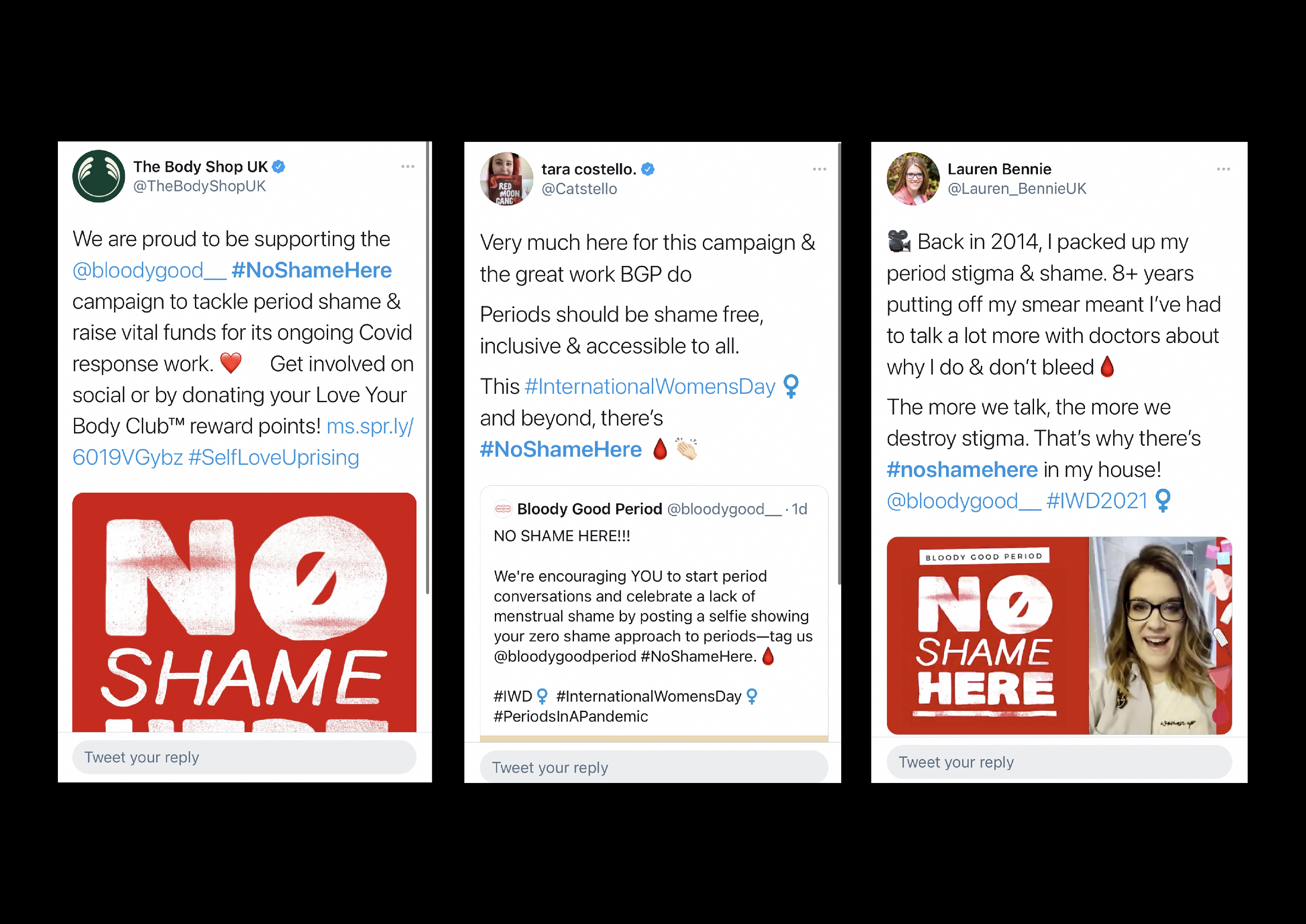The width and height of the screenshot is (1306, 924).
Task: Click reply field under tara costello's tweet
Action: coord(654,767)
